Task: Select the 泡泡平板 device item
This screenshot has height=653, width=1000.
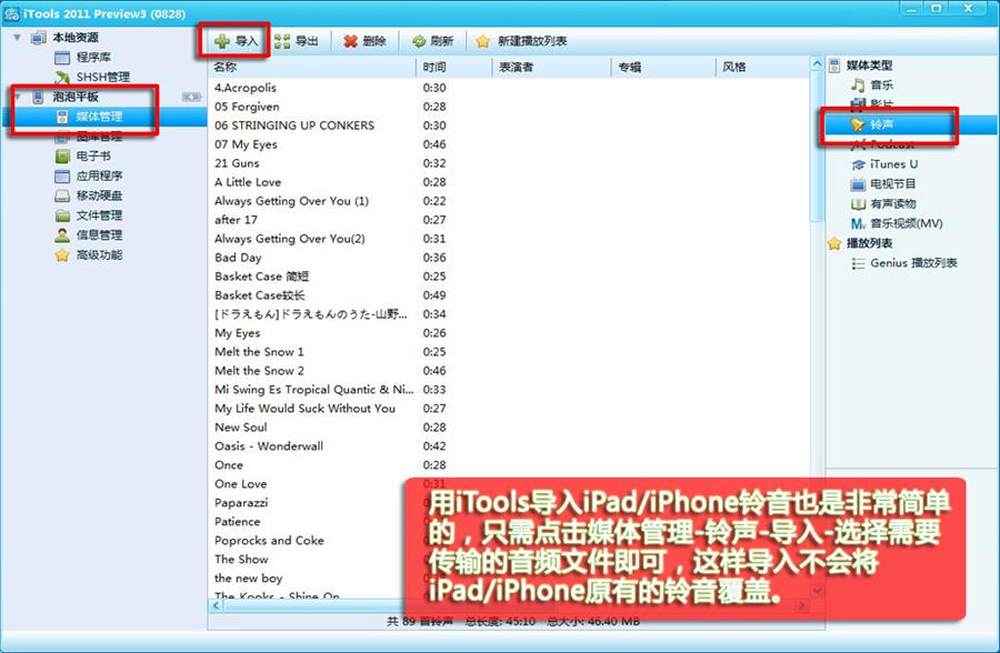Action: [x=65, y=97]
